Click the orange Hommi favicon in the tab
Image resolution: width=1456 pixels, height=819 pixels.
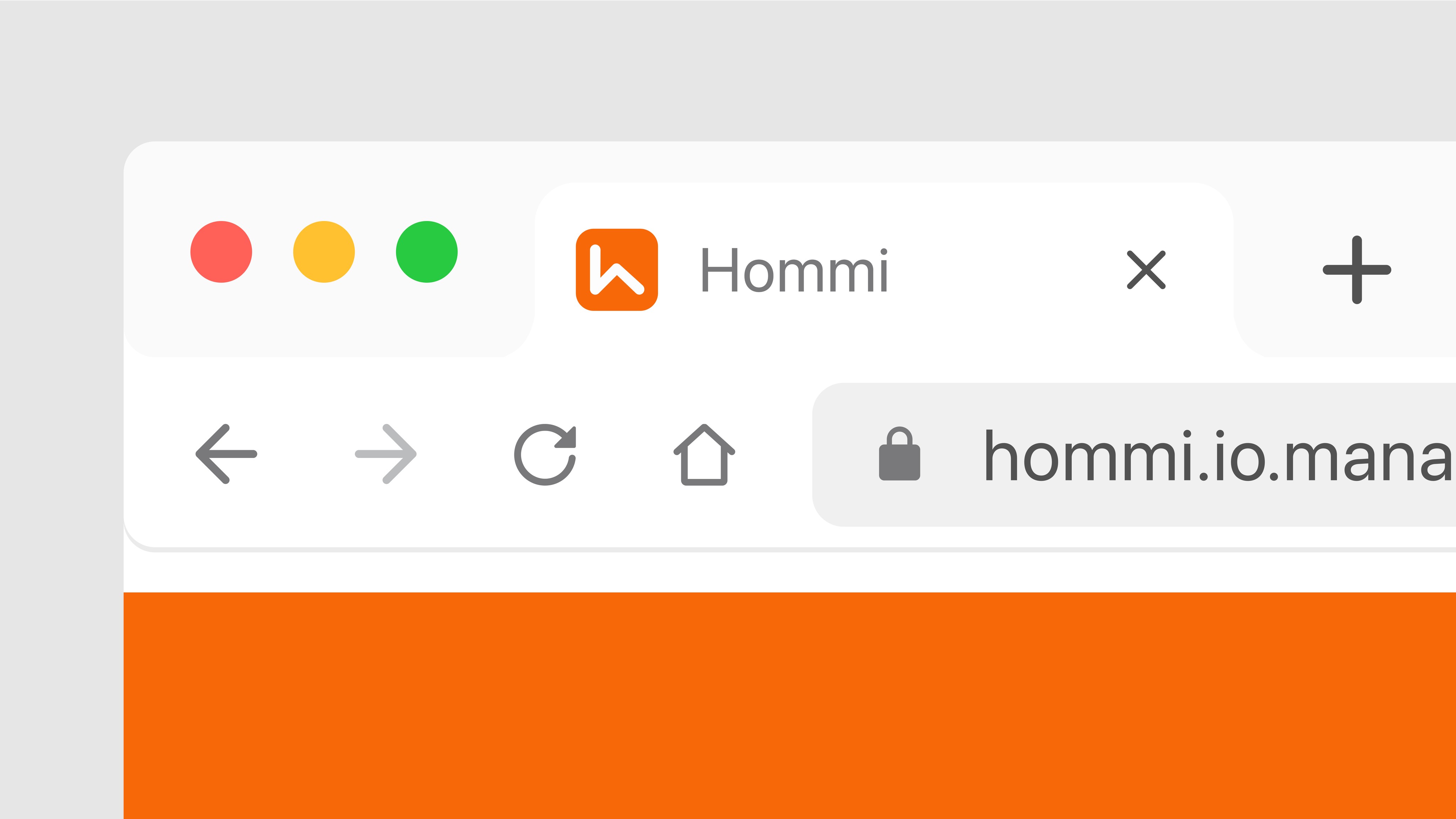(617, 269)
